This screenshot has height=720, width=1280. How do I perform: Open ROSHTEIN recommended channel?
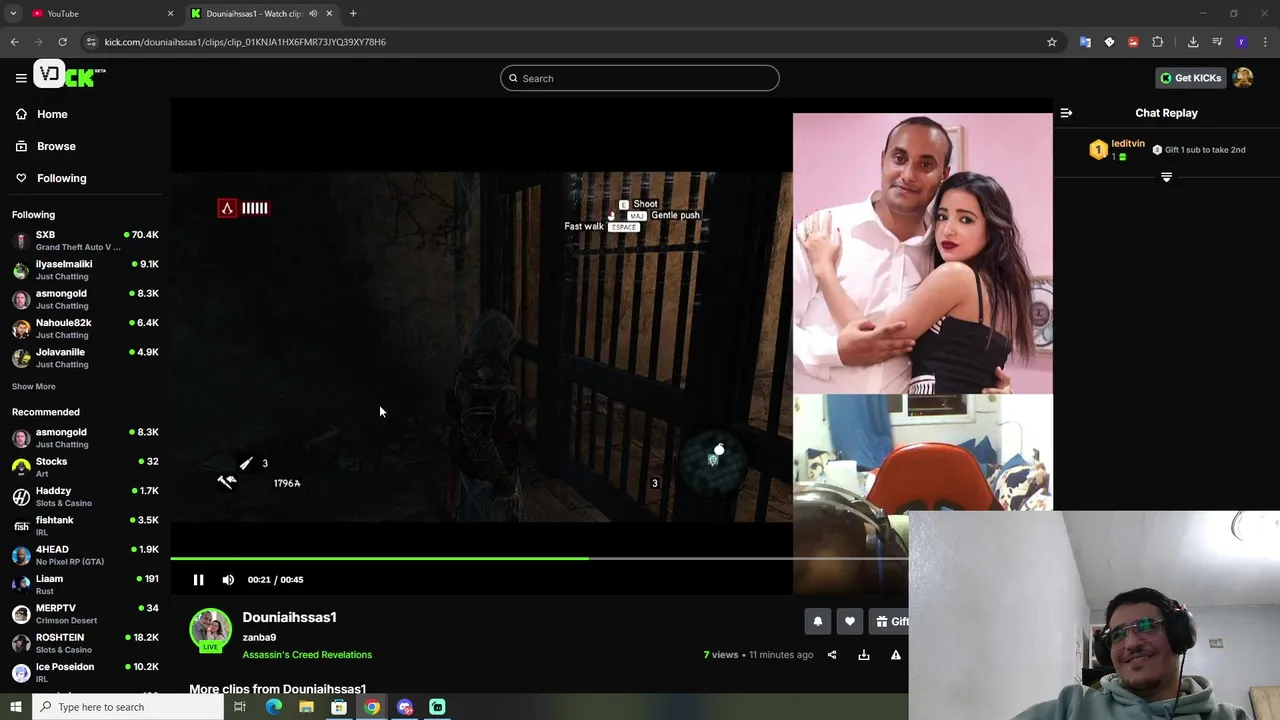(x=85, y=643)
